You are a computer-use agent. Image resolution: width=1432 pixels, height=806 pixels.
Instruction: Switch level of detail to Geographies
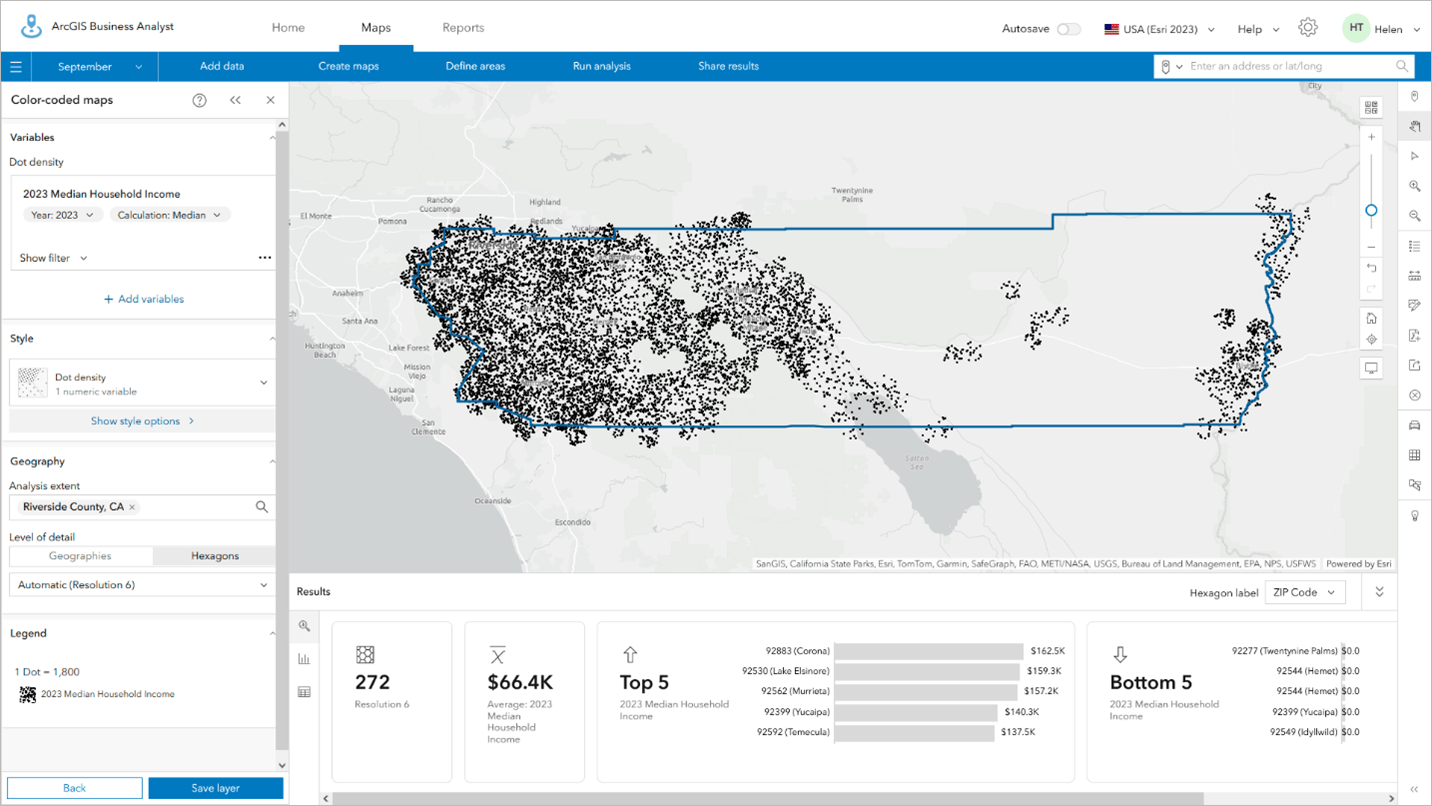tap(80, 556)
